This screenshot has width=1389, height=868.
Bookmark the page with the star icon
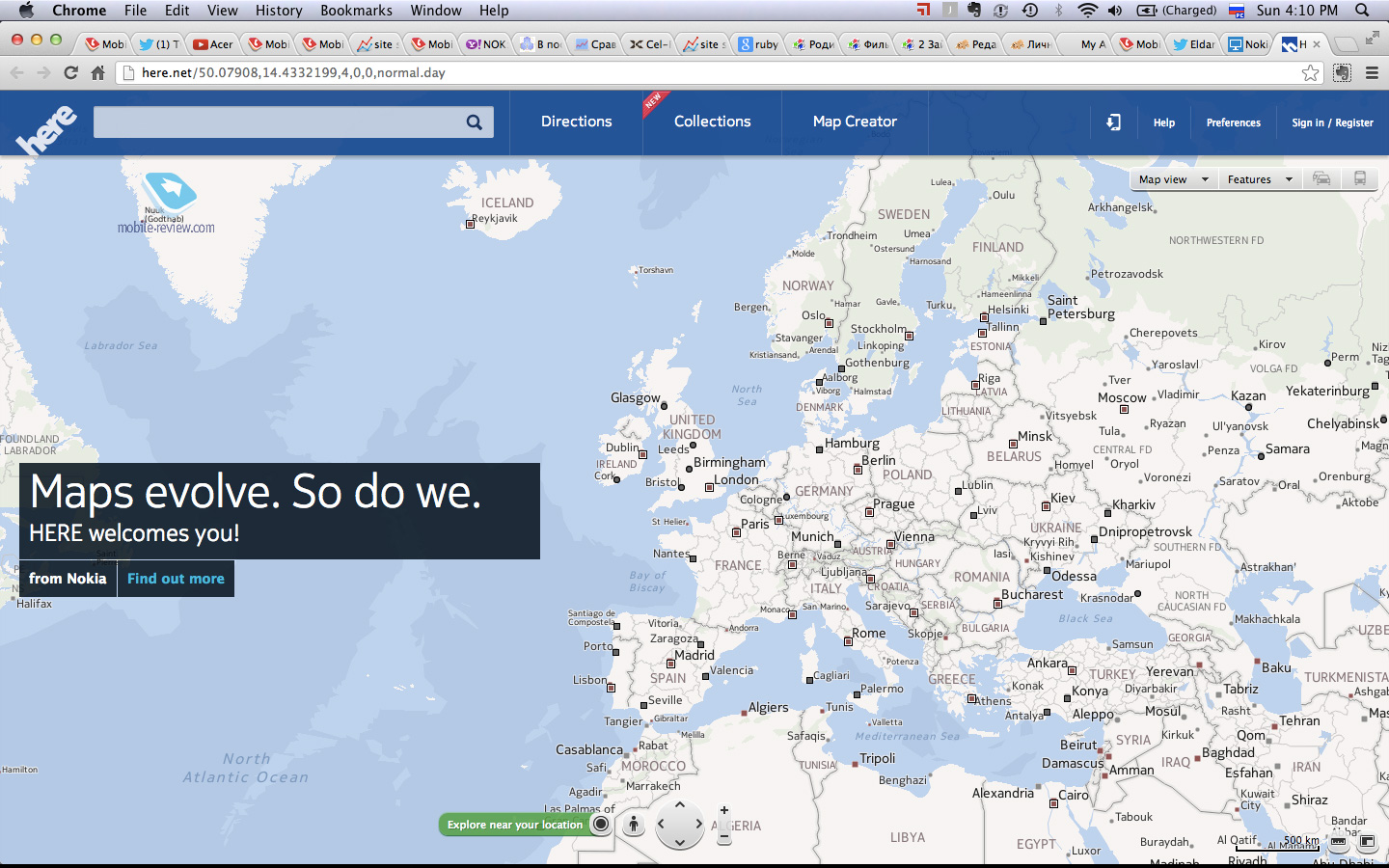pyautogui.click(x=1310, y=72)
